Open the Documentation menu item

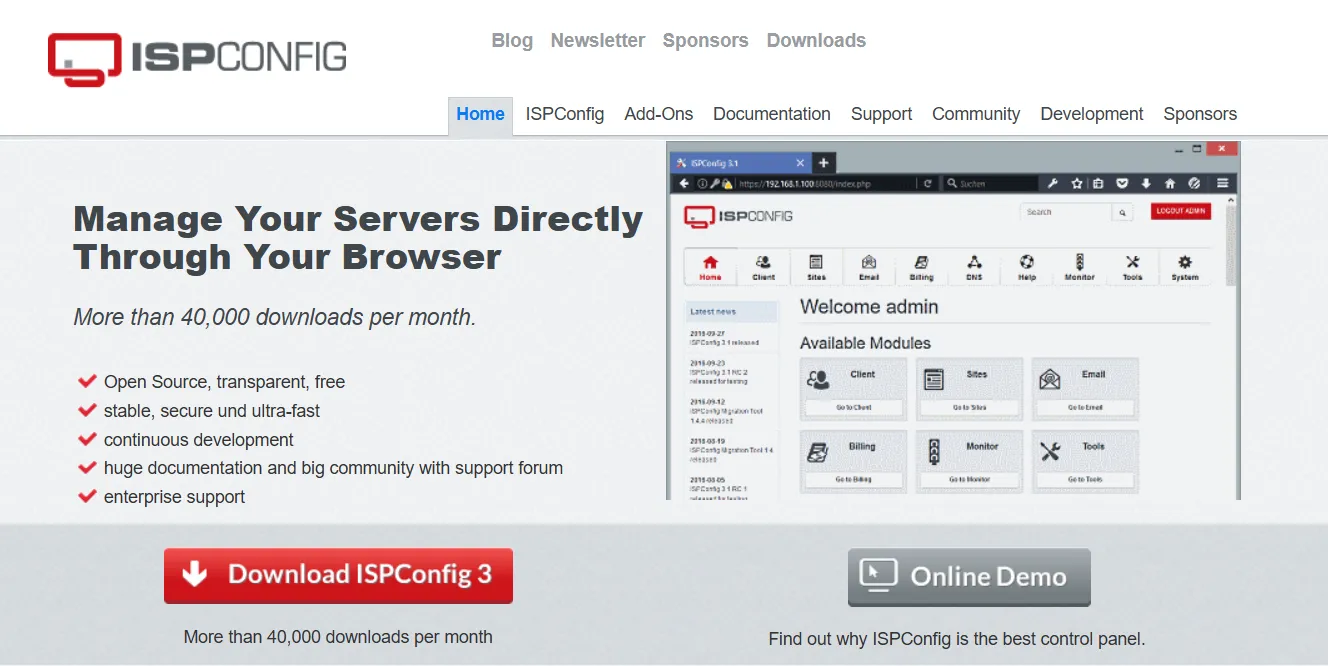pos(772,114)
